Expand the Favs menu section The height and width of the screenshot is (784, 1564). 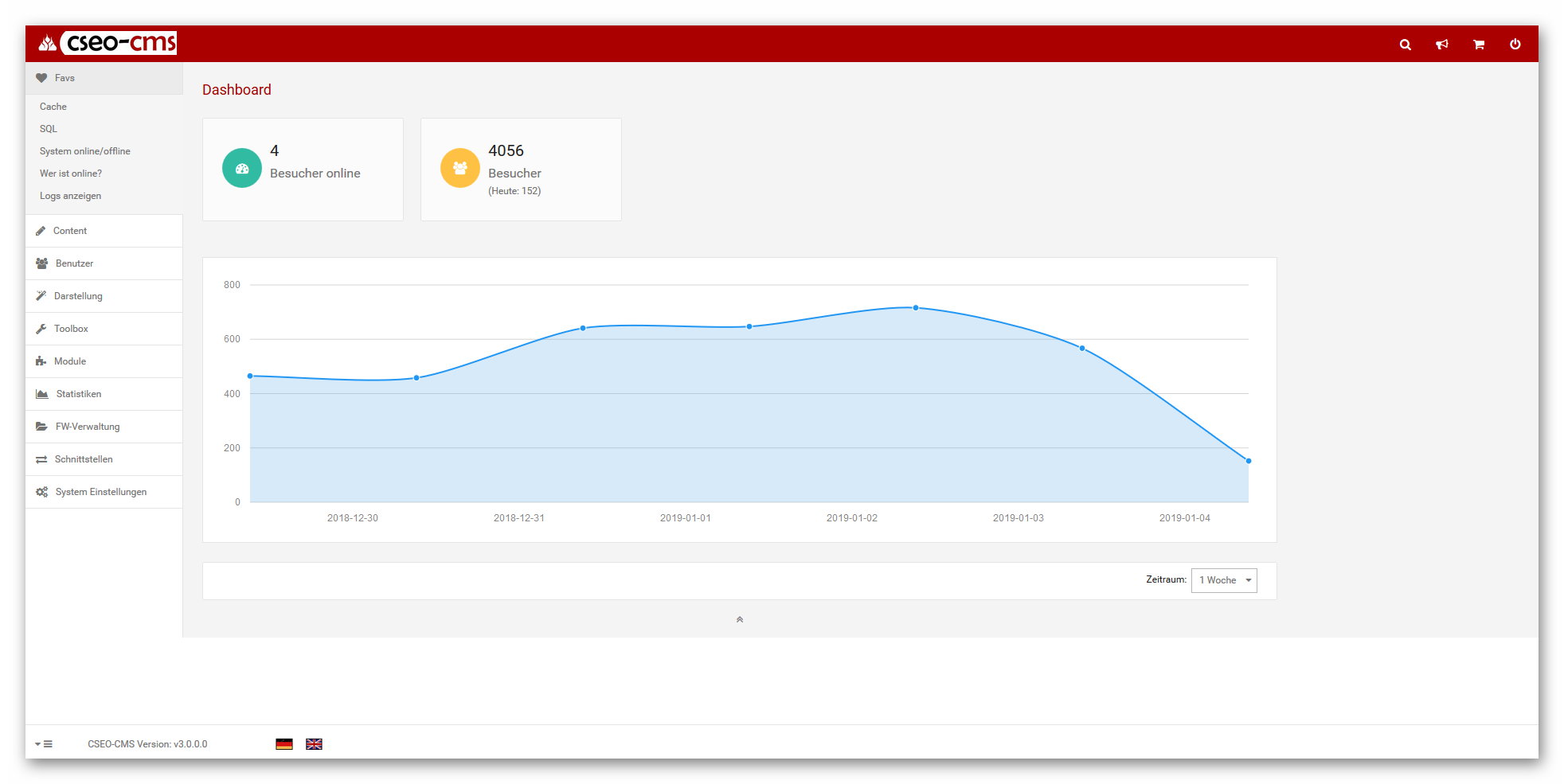104,78
